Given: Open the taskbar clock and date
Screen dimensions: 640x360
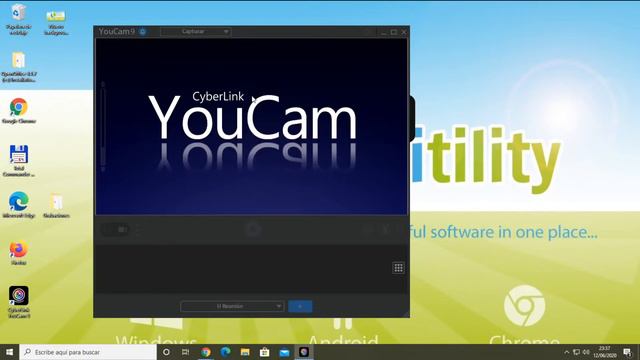Looking at the screenshot, I should 605,352.
